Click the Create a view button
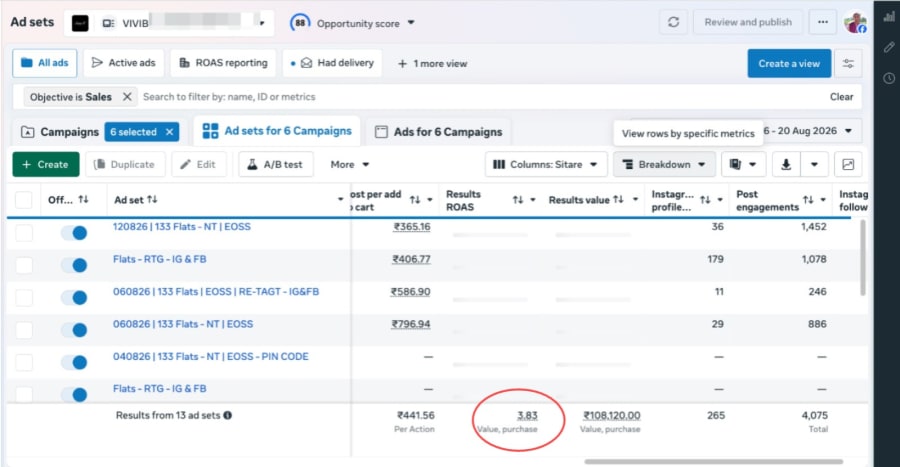 point(789,64)
